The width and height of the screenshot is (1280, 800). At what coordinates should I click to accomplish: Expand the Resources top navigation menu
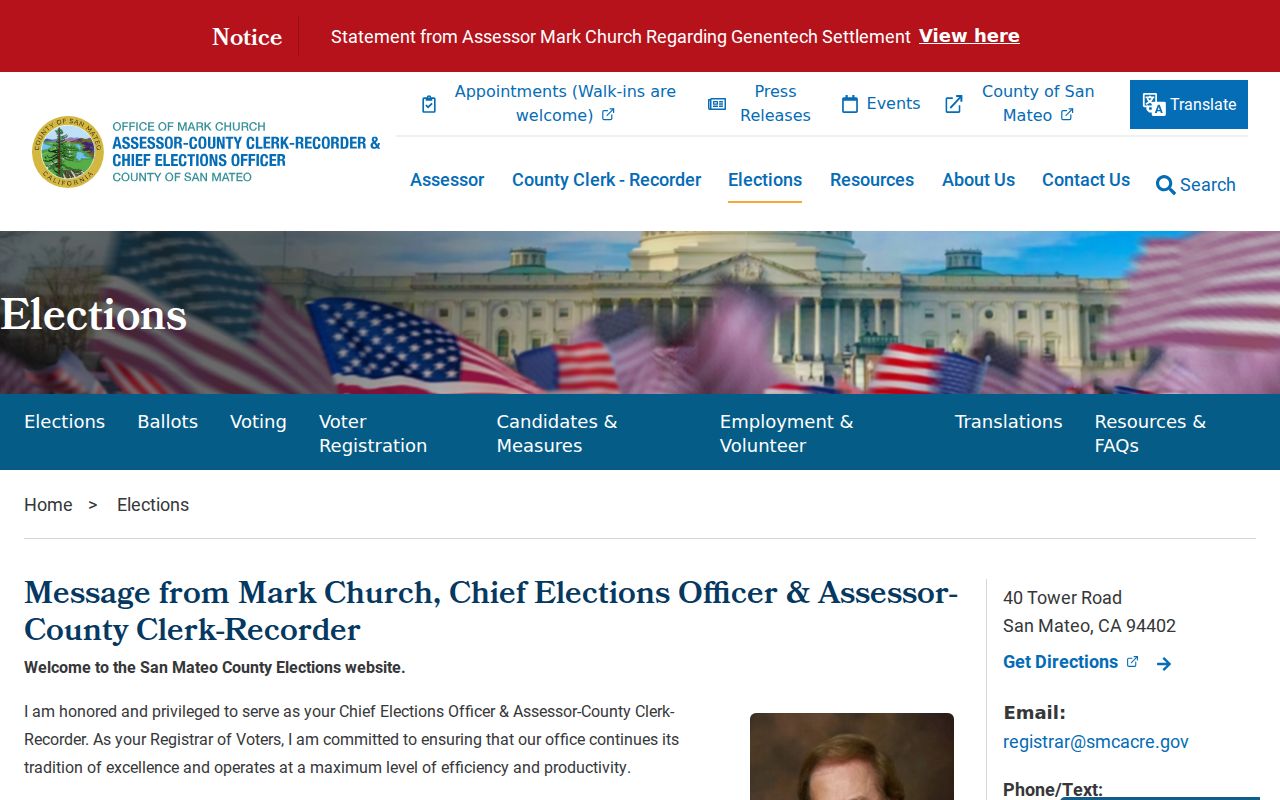click(x=872, y=180)
